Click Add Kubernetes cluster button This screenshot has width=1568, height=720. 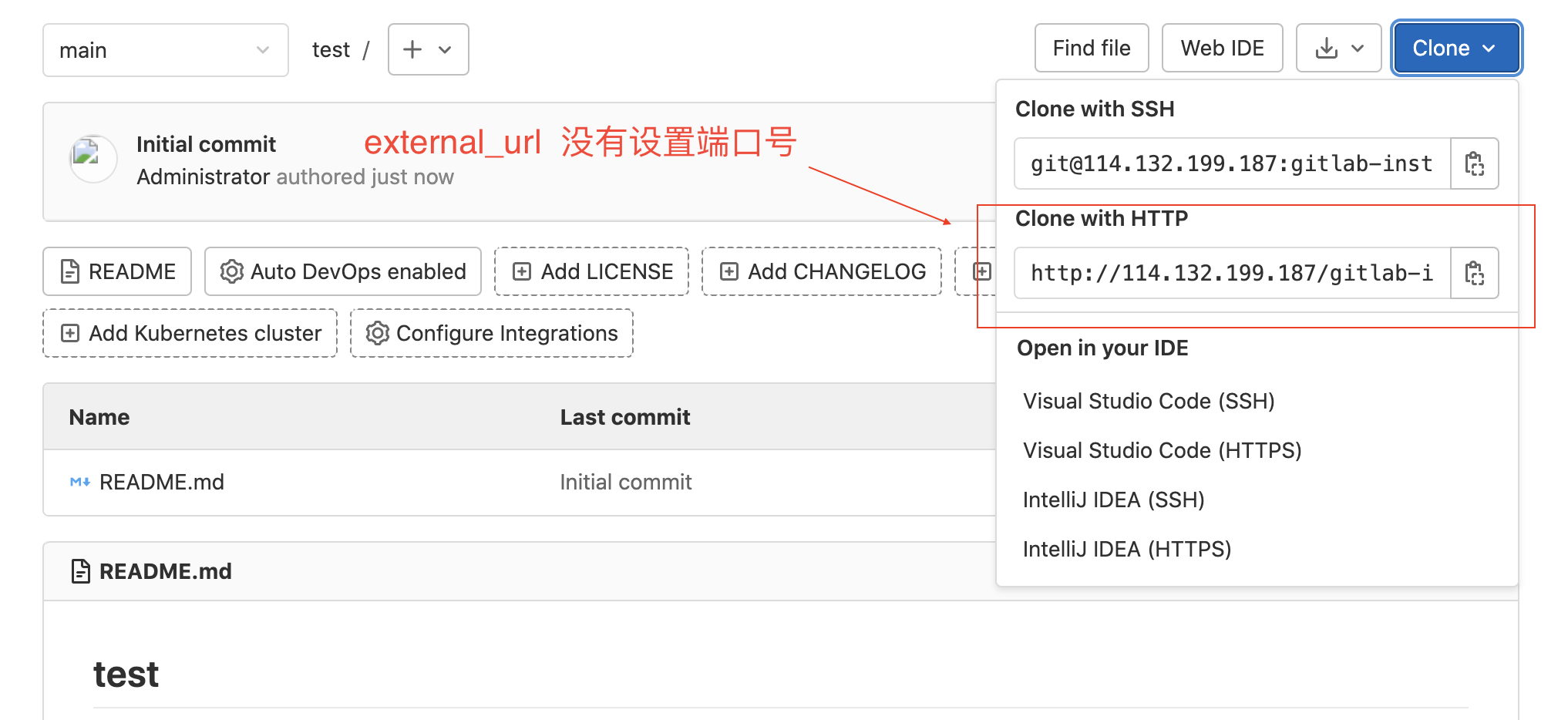(190, 333)
